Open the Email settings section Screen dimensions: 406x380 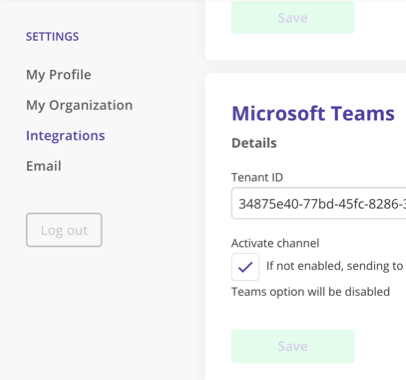point(44,166)
